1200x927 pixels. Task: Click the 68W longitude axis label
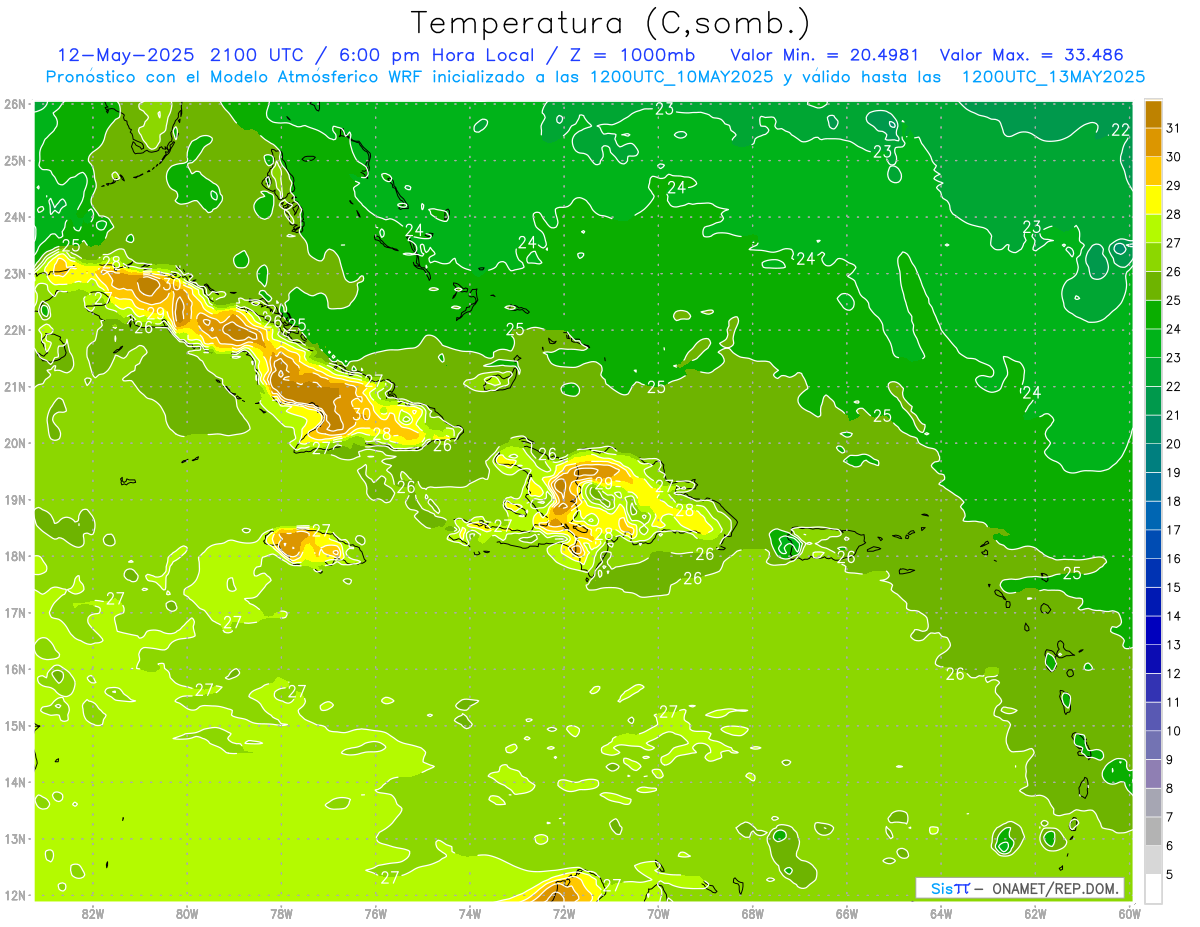753,913
